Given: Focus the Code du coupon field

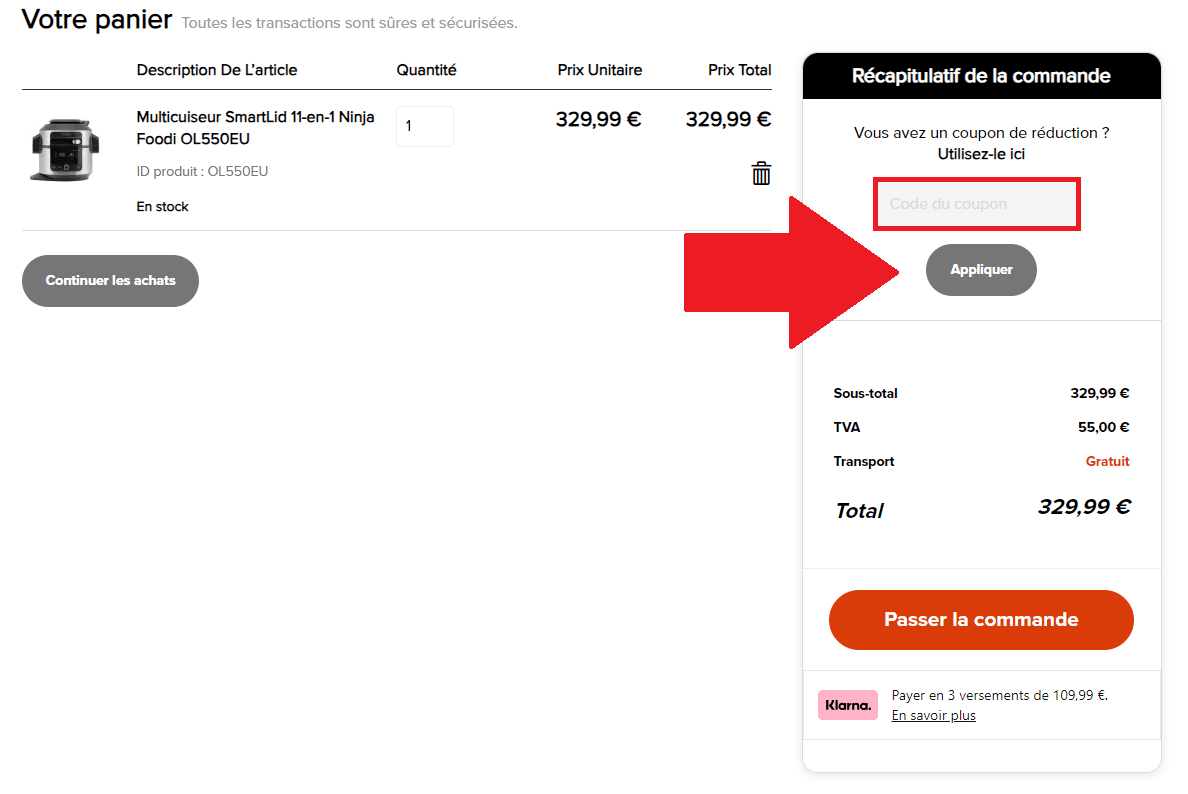Looking at the screenshot, I should pos(977,204).
